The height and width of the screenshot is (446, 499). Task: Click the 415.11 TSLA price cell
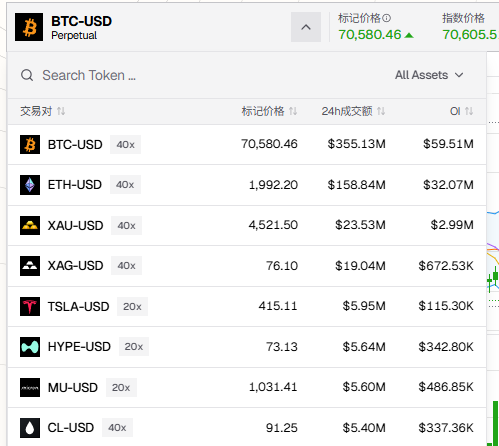pyautogui.click(x=278, y=306)
